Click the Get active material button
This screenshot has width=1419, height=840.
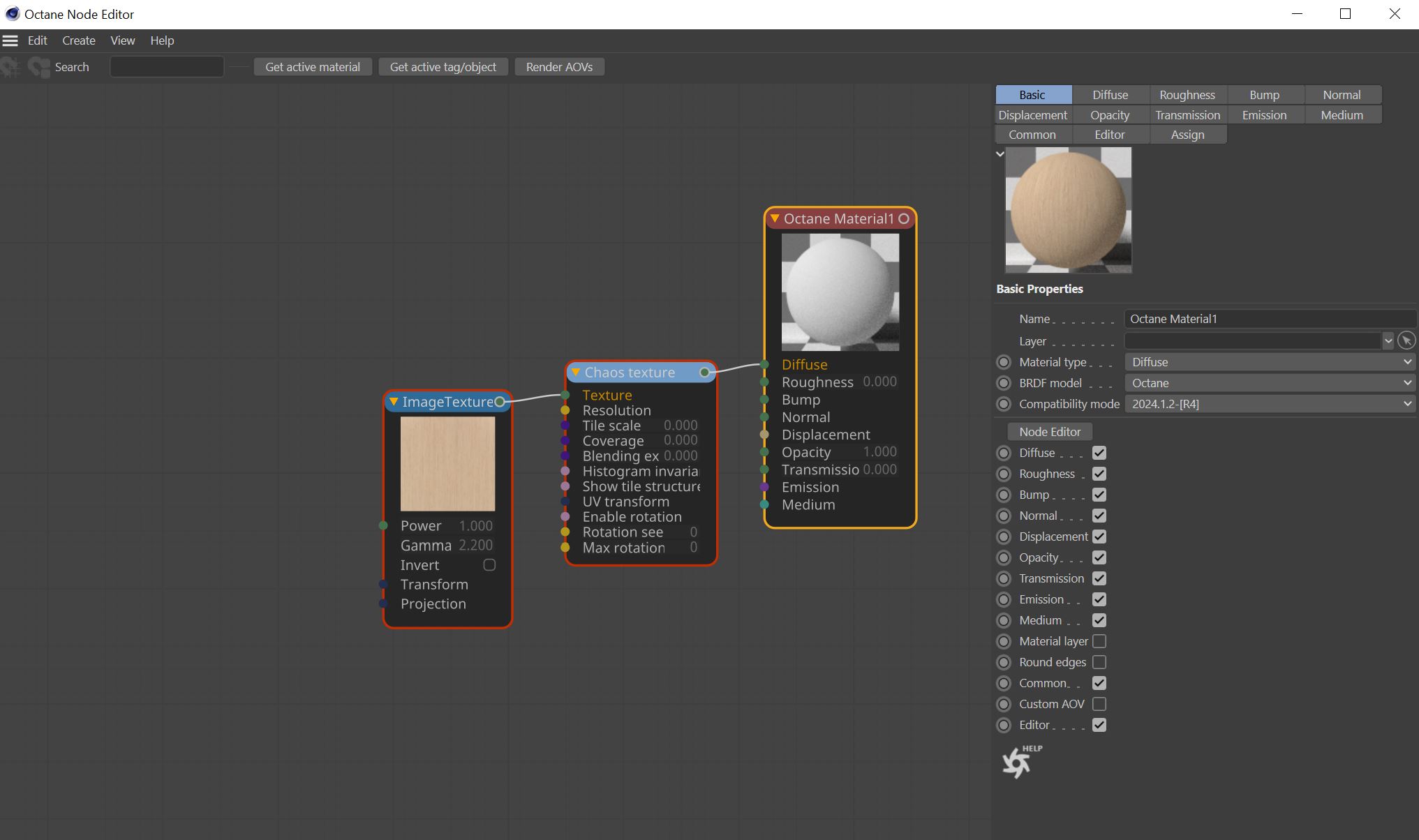312,67
